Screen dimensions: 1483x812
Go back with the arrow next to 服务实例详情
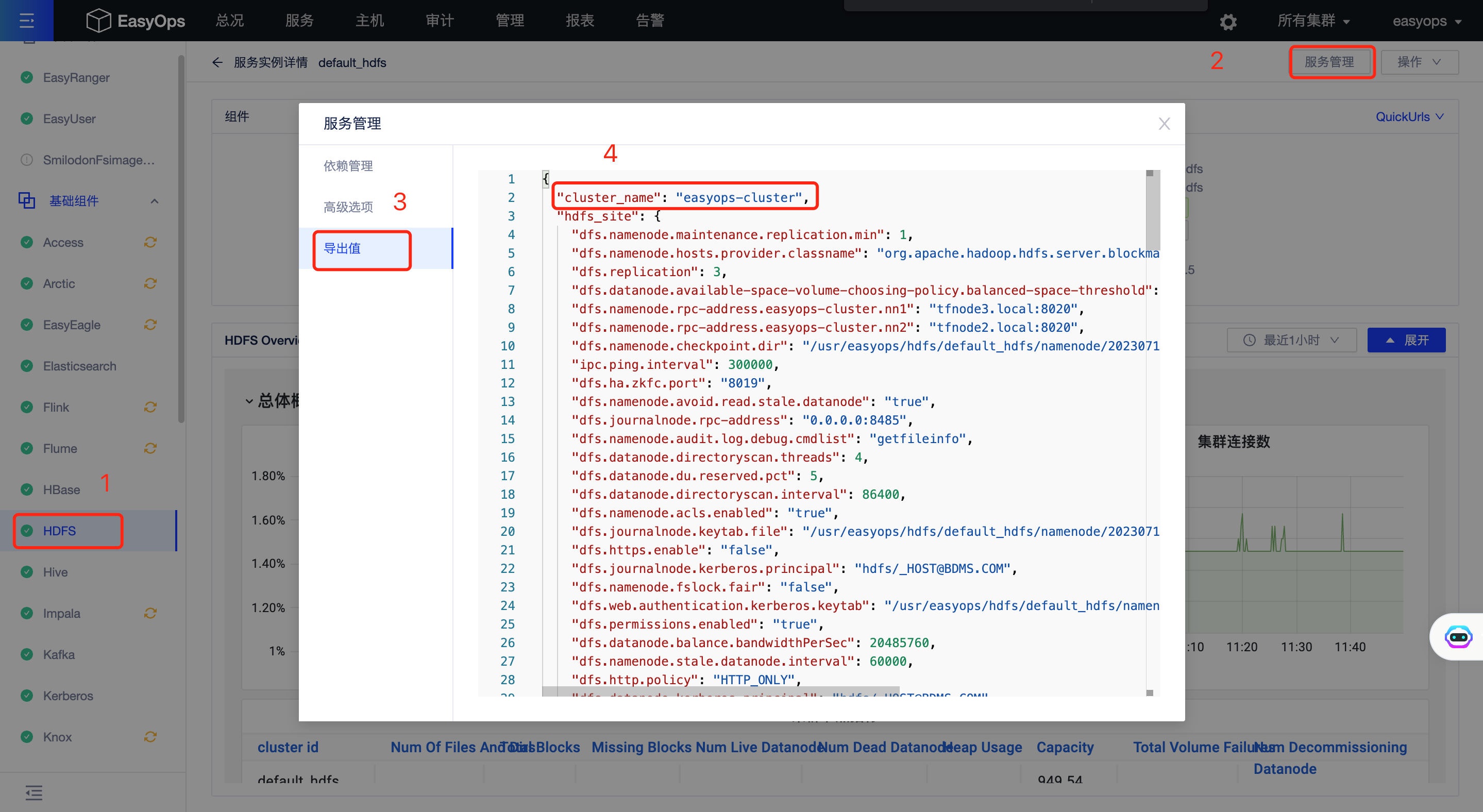217,62
